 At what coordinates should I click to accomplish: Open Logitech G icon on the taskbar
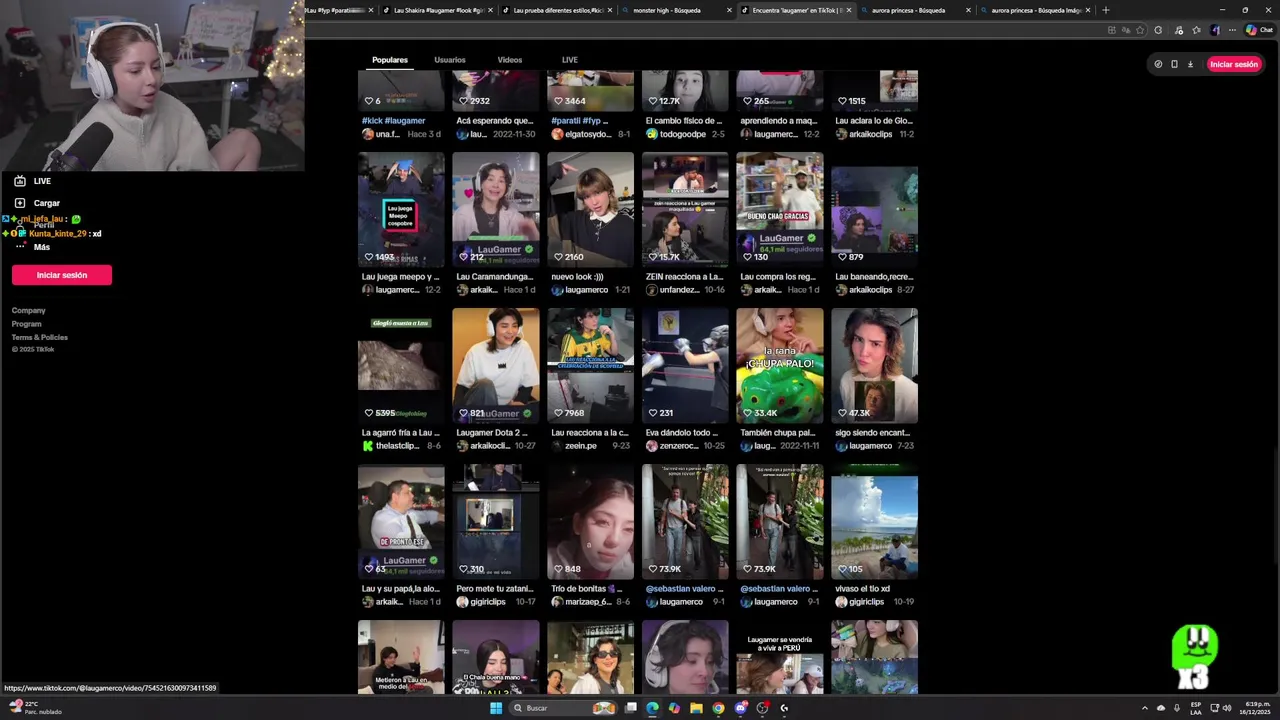[784, 708]
